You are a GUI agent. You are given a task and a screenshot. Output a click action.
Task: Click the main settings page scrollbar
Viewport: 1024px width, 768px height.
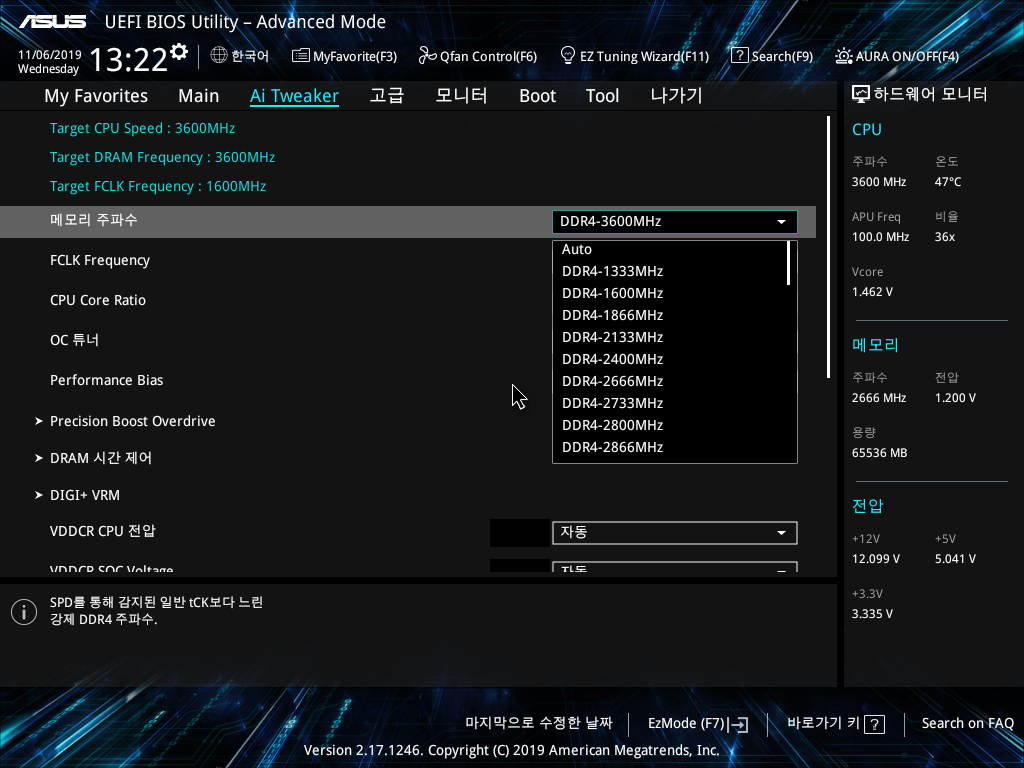point(828,247)
